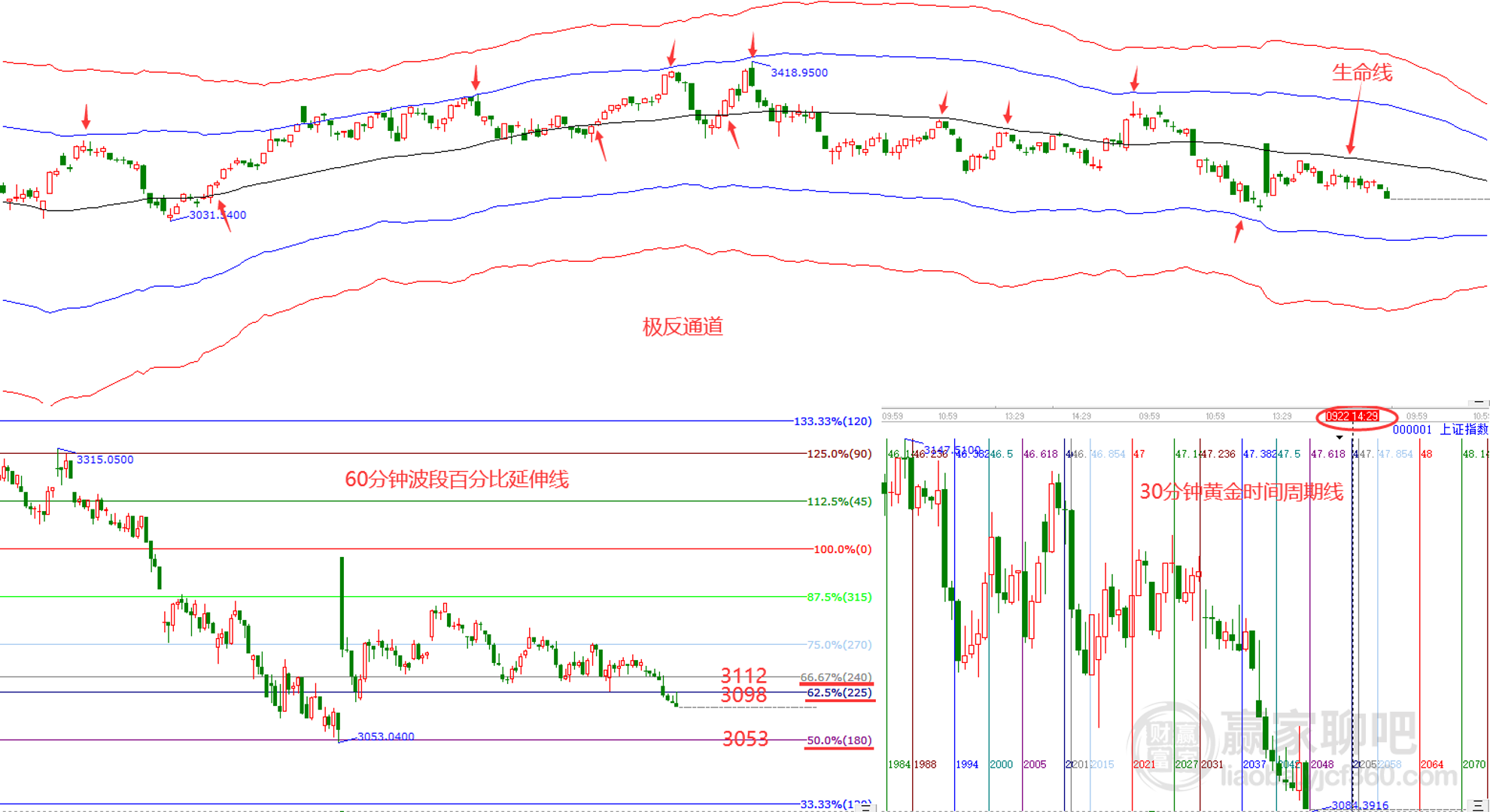Click the 2000 bar count label
The image size is (1490, 812).
[1001, 765]
